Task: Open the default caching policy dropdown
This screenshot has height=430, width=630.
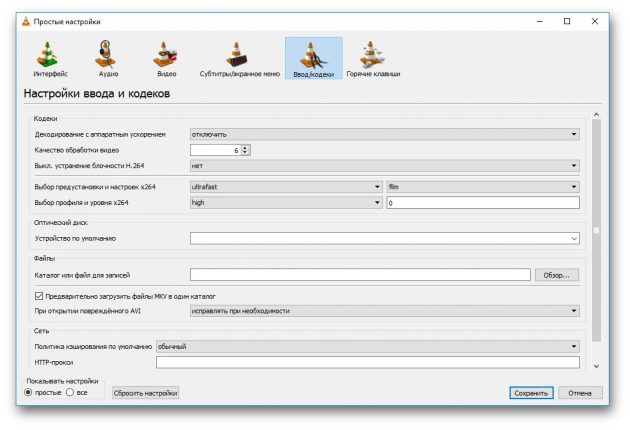Action: point(368,346)
